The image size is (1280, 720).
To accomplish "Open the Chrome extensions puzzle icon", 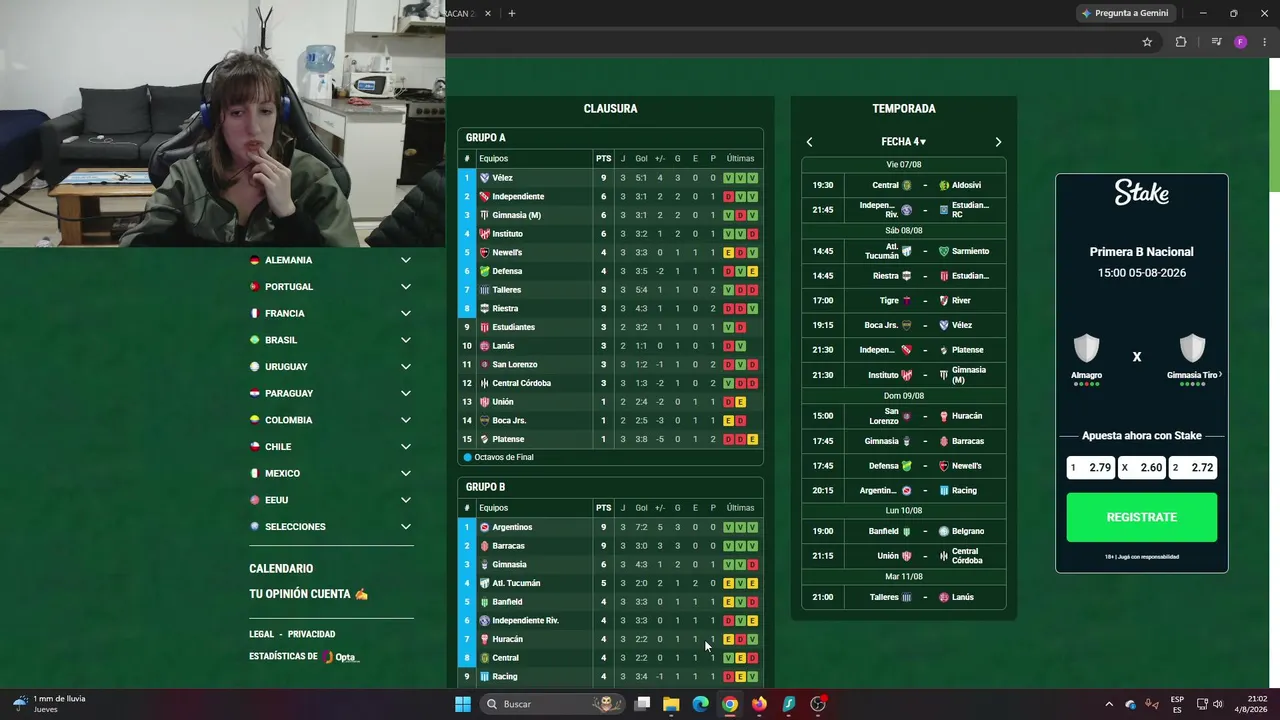I will point(1181,42).
